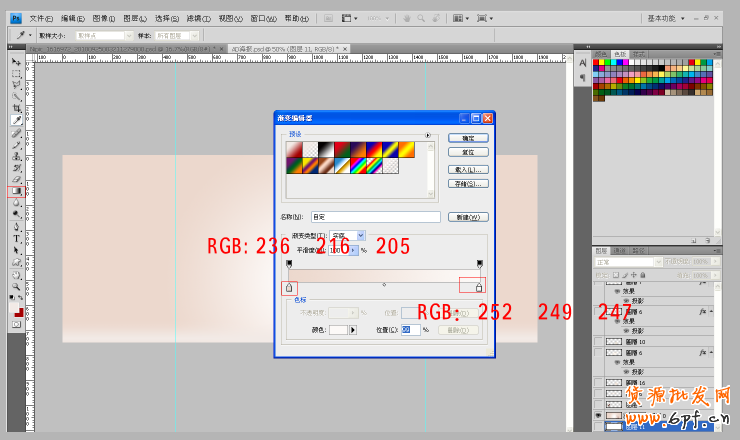
Task: Click the color stop color swatch
Action: click(x=338, y=329)
